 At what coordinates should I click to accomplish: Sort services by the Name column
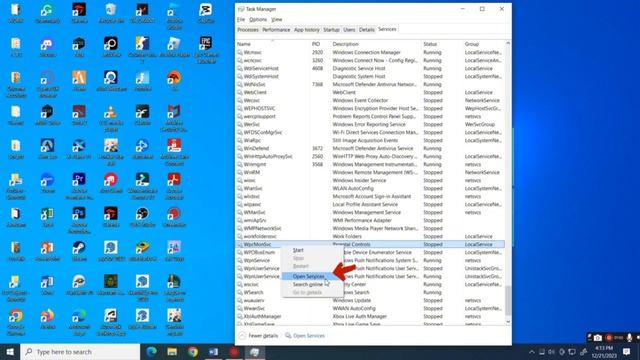272,44
